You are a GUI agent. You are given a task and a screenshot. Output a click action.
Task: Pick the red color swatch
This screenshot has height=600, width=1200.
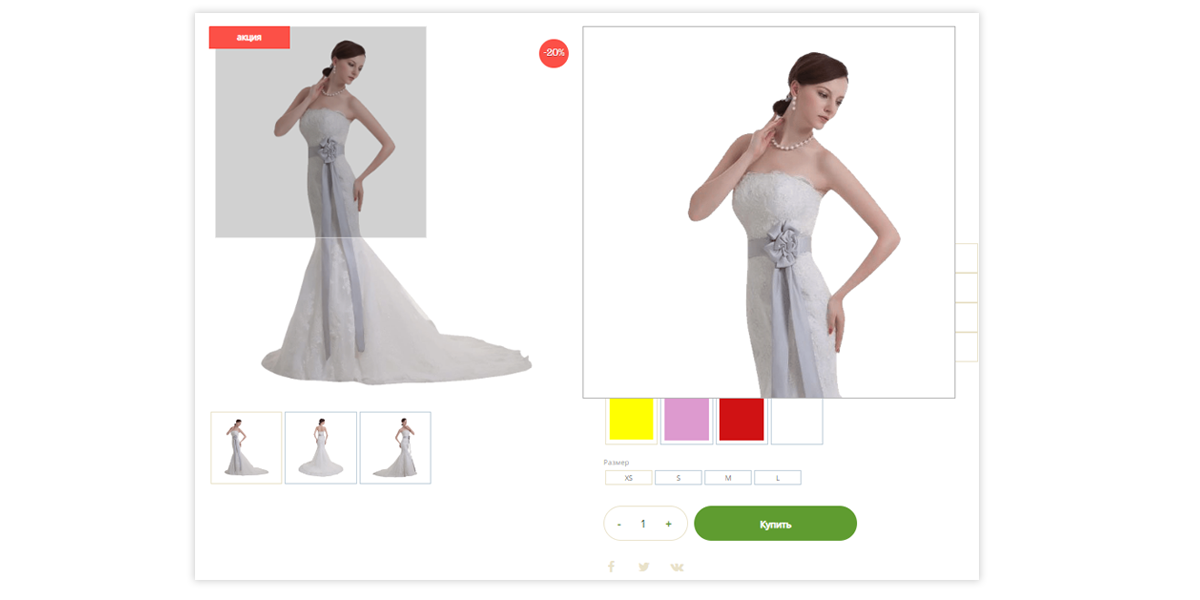[741, 420]
